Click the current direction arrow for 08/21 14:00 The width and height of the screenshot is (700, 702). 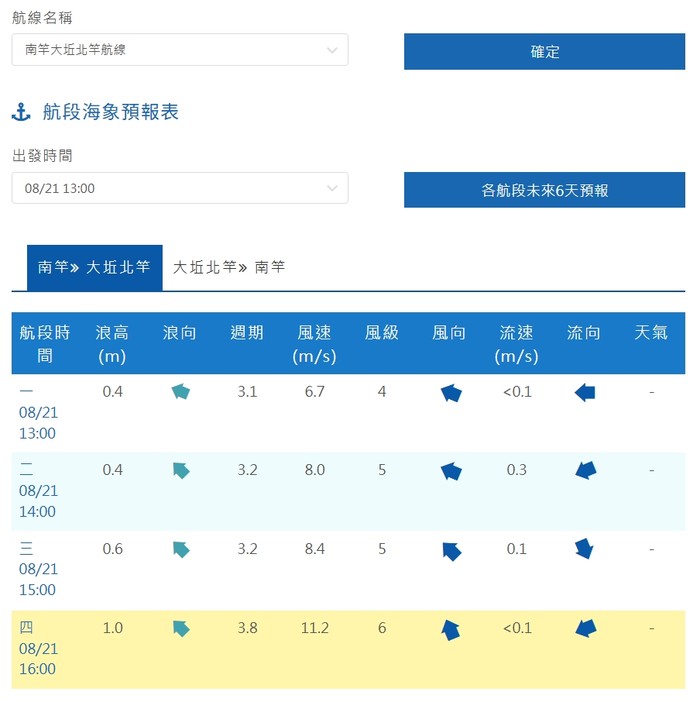585,471
